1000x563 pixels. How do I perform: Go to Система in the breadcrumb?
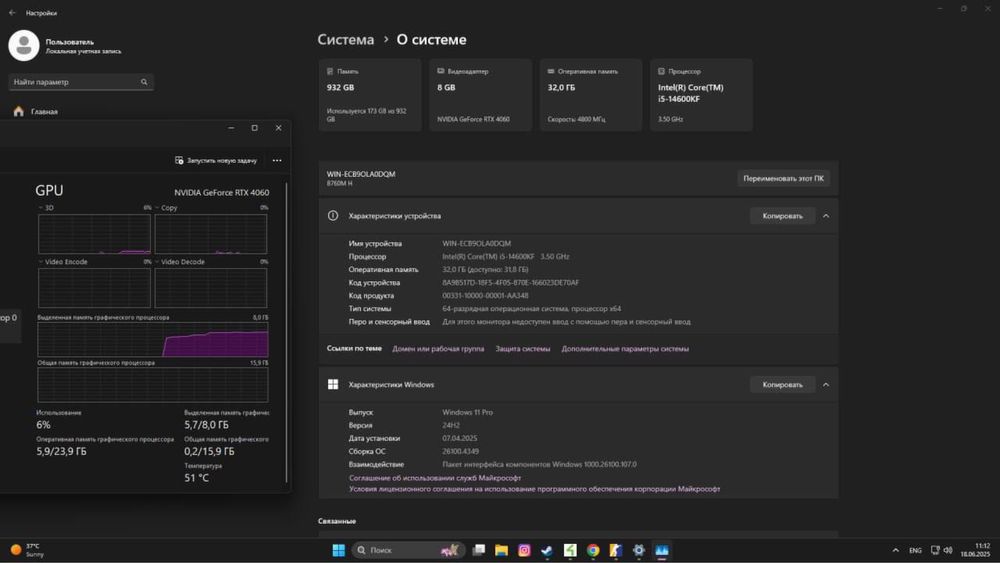pyautogui.click(x=346, y=40)
